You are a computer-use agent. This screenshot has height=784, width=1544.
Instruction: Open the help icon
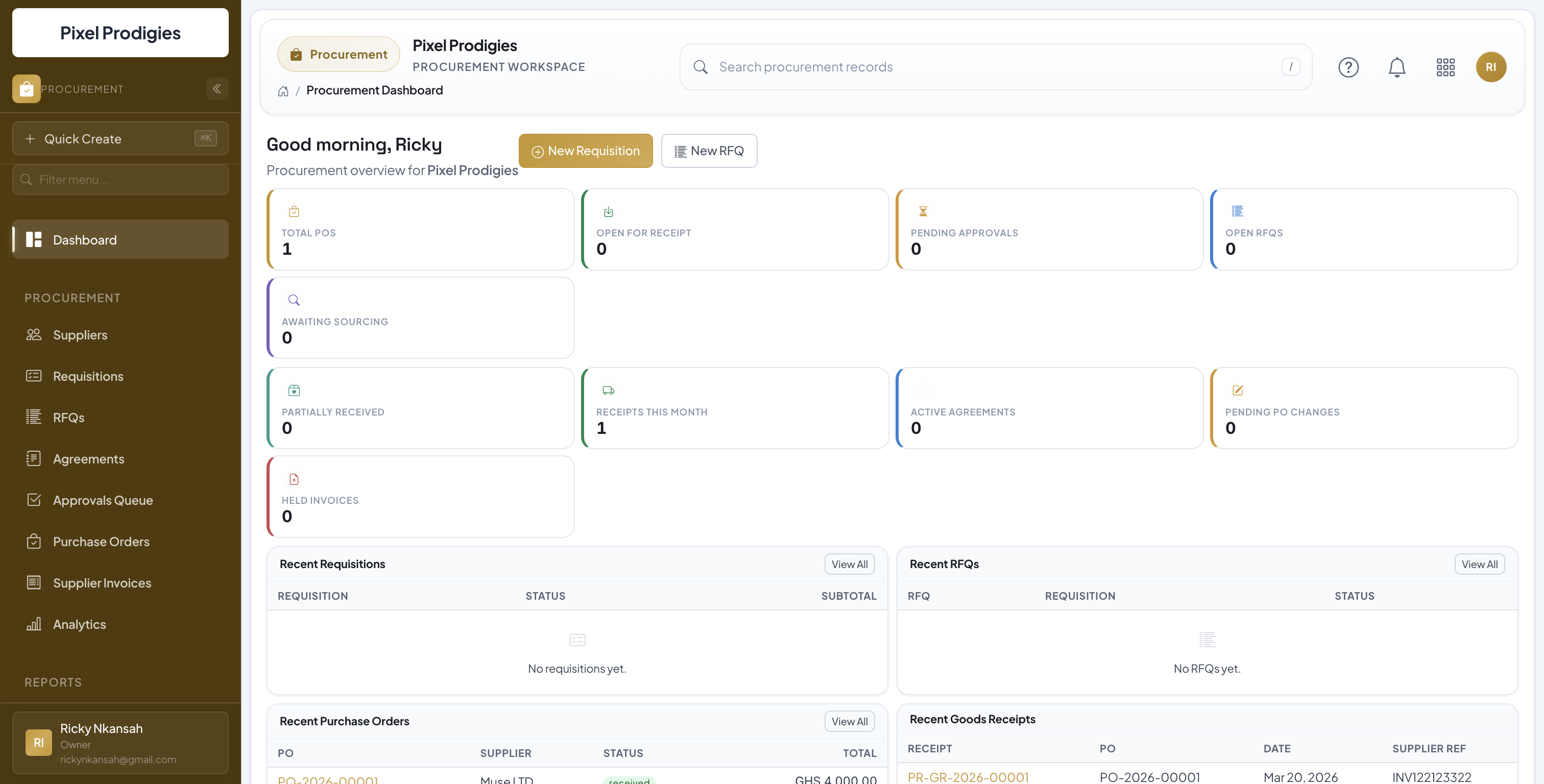[1348, 66]
